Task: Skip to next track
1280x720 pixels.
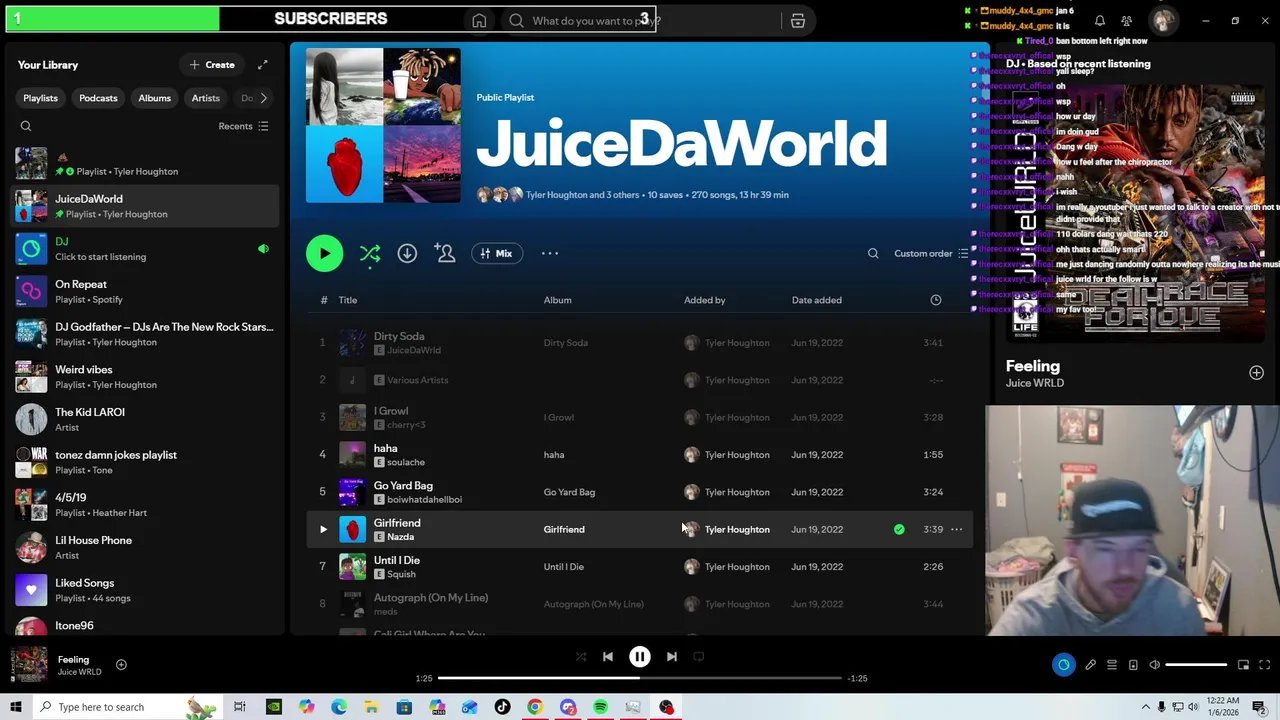Action: (x=671, y=657)
